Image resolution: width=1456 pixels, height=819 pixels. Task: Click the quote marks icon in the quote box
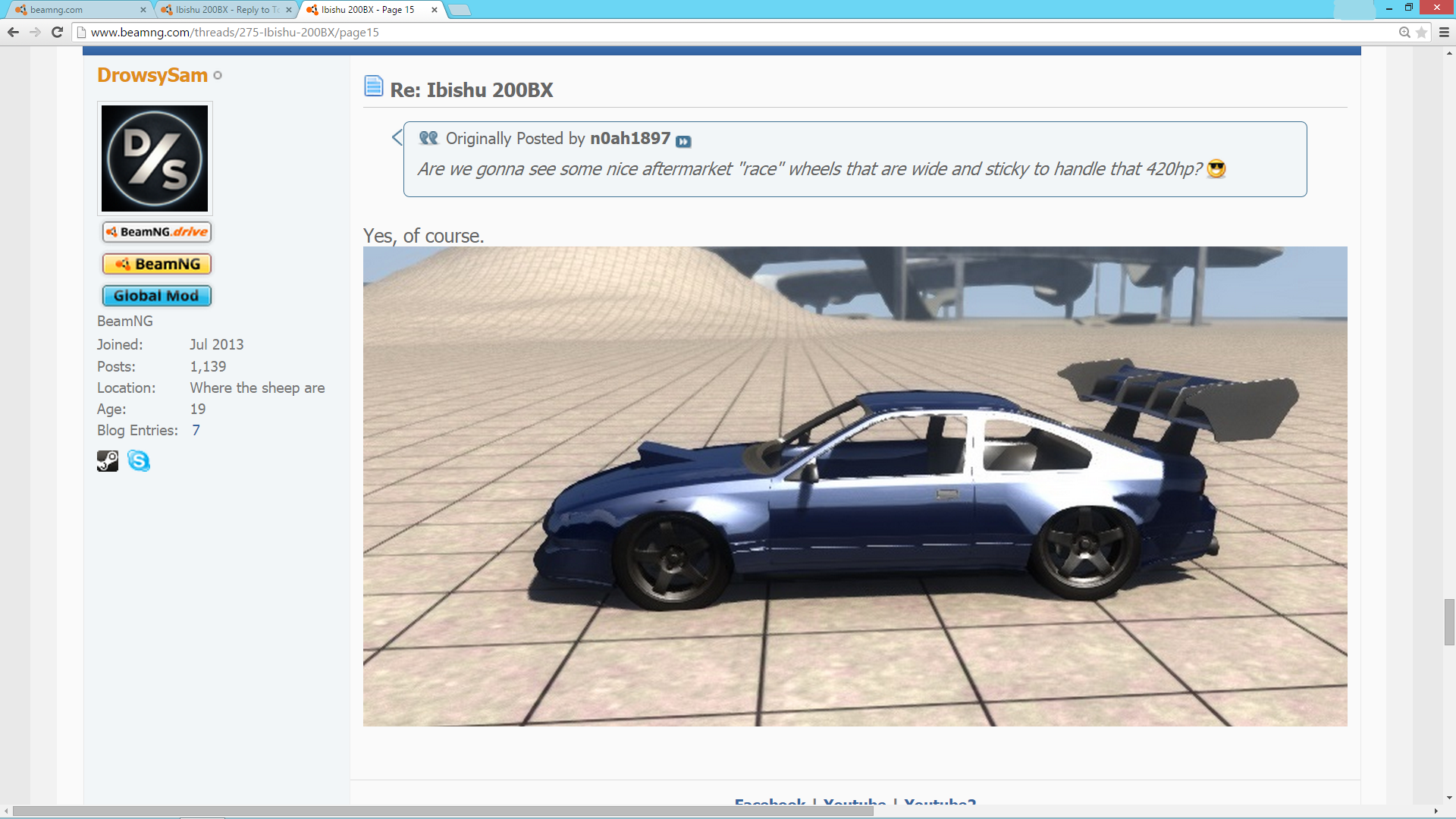click(428, 137)
